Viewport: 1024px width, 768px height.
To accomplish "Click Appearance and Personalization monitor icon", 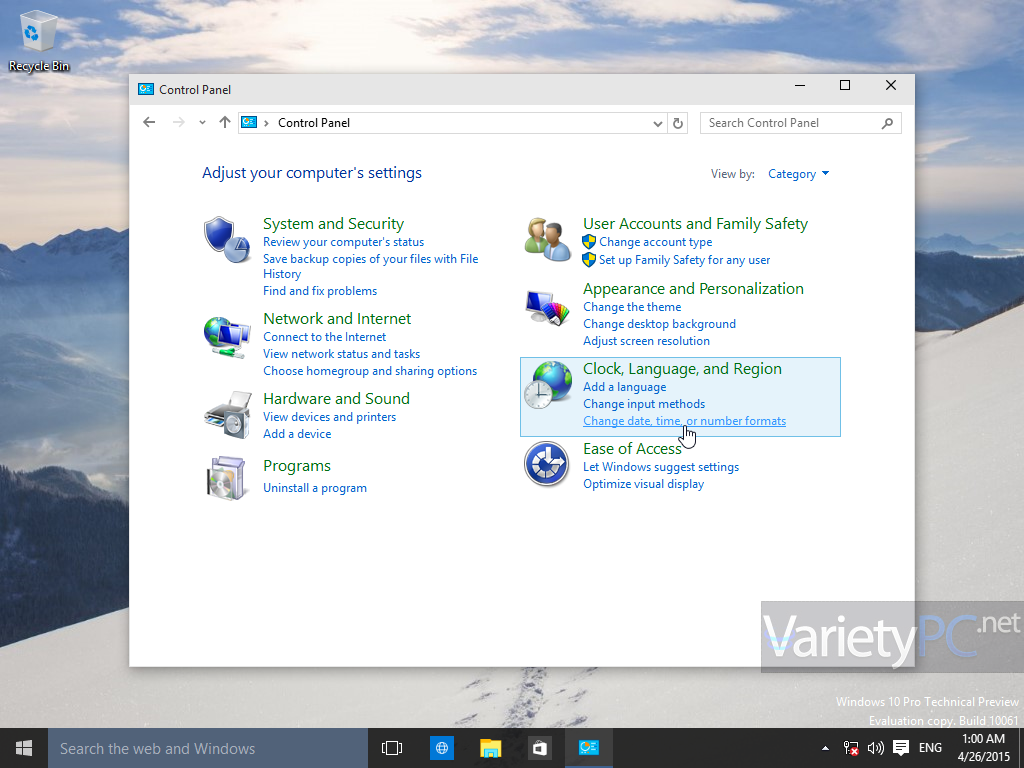I will 547,307.
